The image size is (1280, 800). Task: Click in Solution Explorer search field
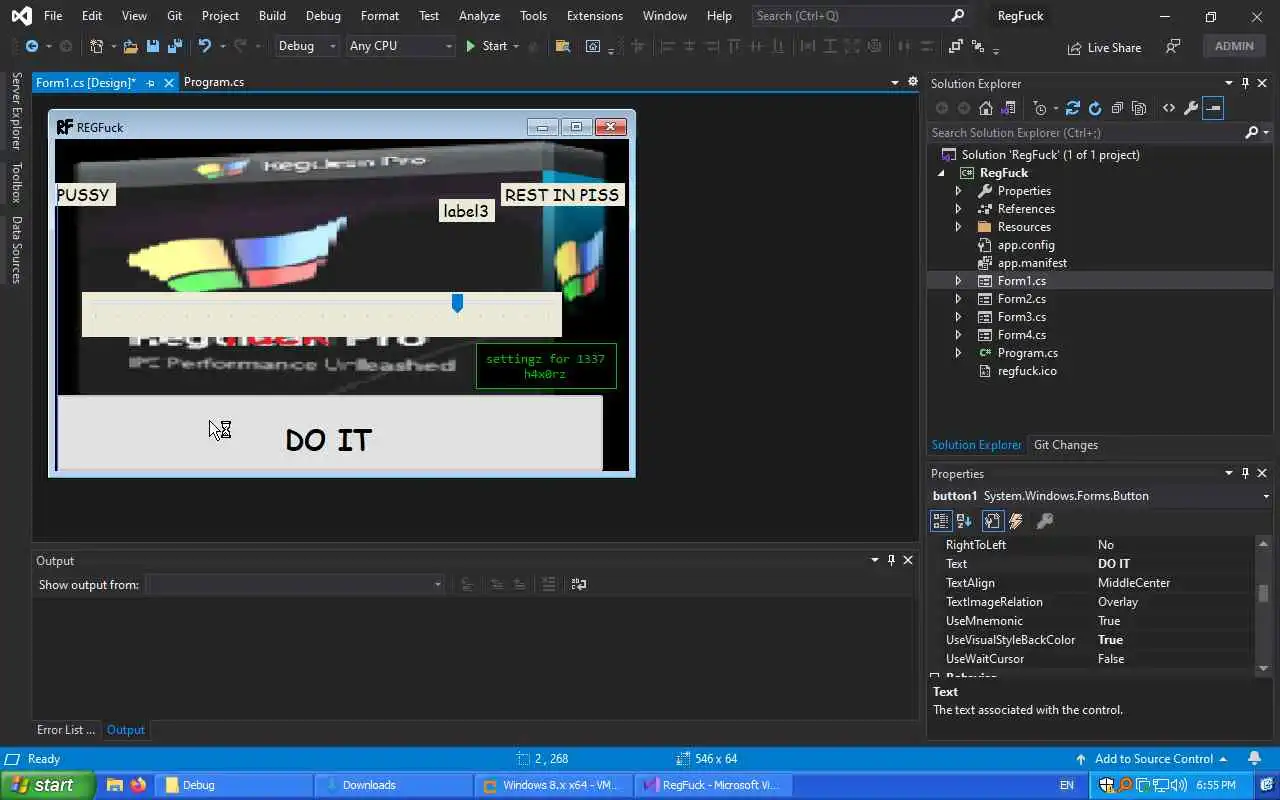coord(1085,132)
